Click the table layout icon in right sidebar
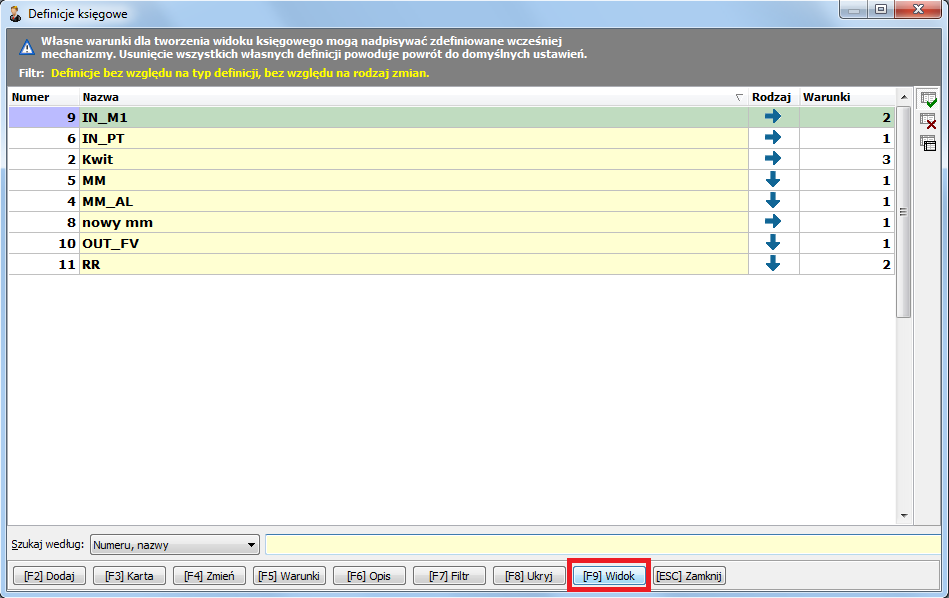The width and height of the screenshot is (949, 598). (928, 143)
